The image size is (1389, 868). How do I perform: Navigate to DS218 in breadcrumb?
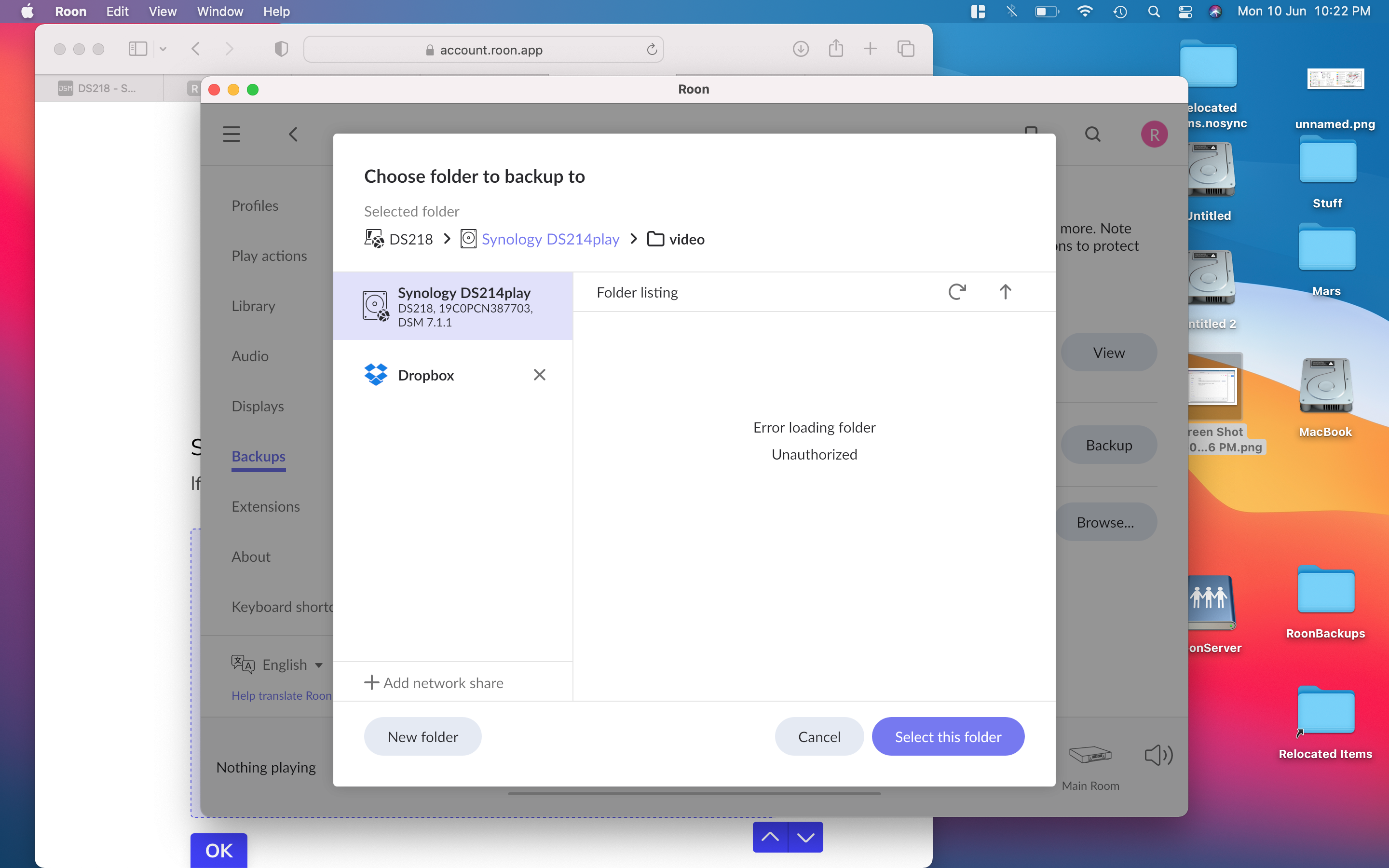(x=399, y=239)
